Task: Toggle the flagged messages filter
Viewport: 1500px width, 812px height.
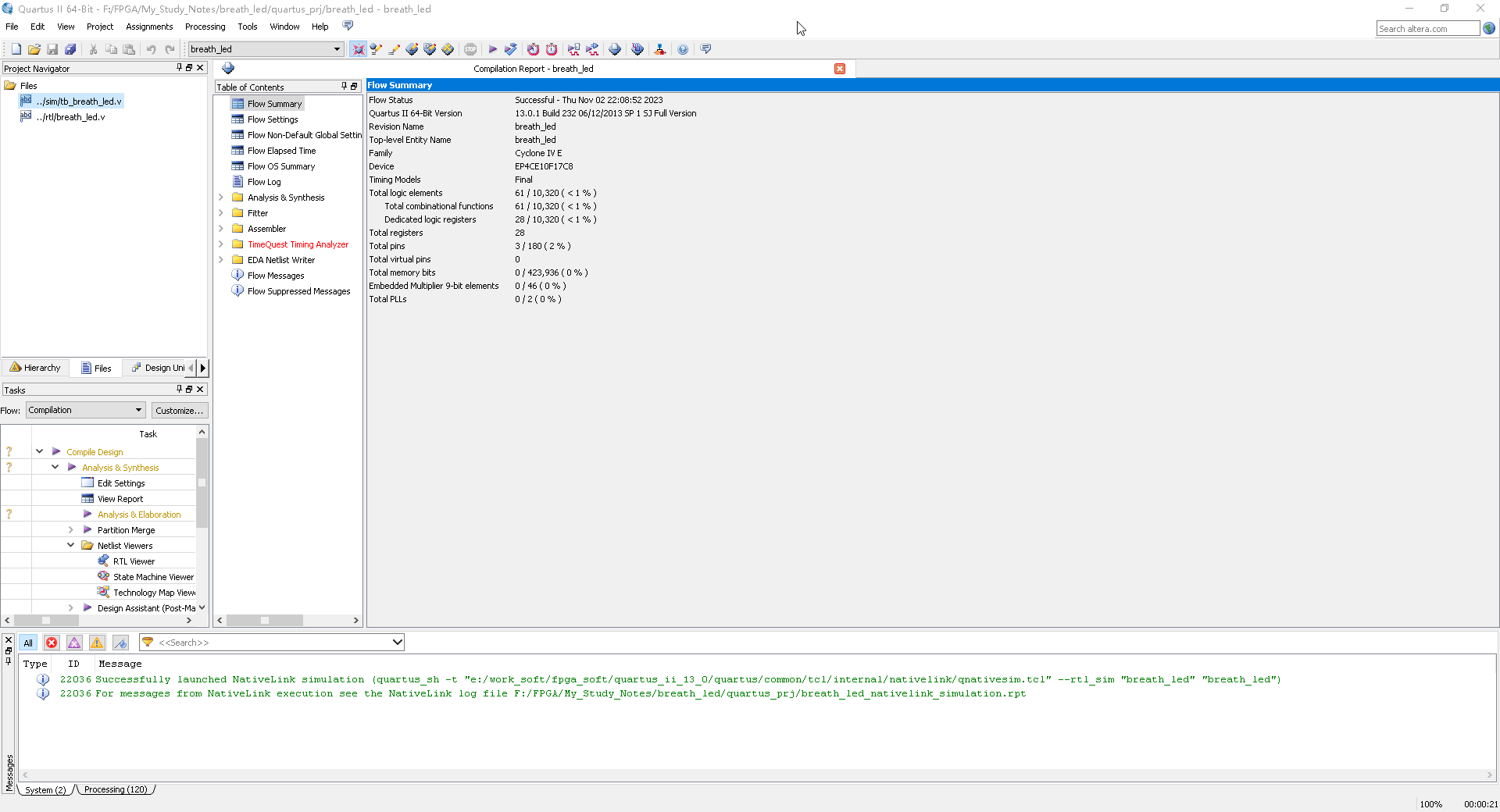Action: (120, 643)
